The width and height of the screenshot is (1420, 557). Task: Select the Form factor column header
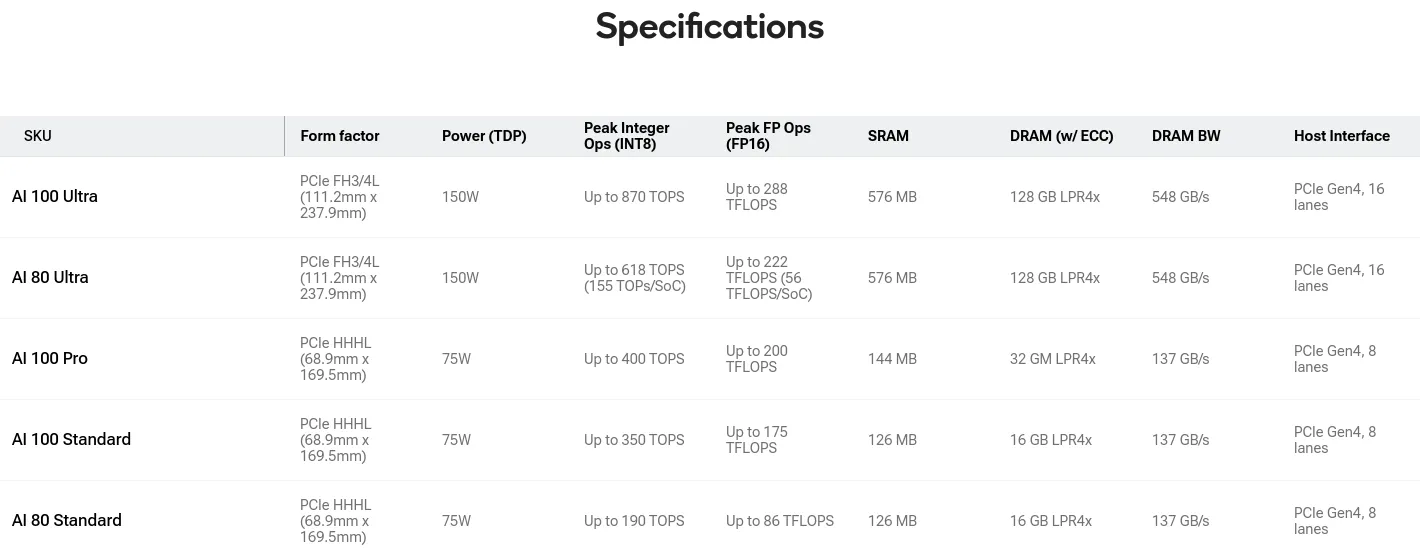pos(340,136)
